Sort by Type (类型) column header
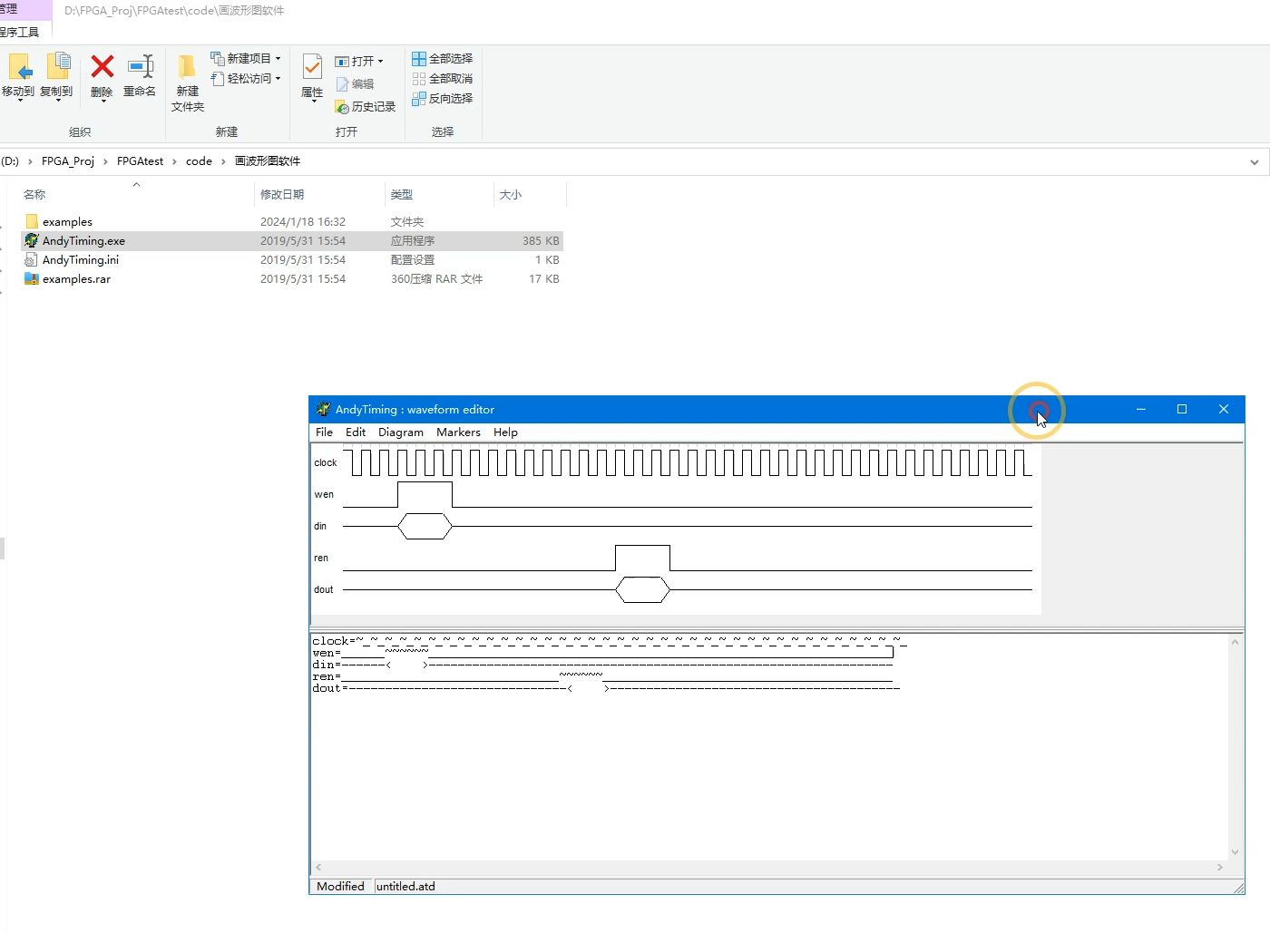 click(x=440, y=194)
